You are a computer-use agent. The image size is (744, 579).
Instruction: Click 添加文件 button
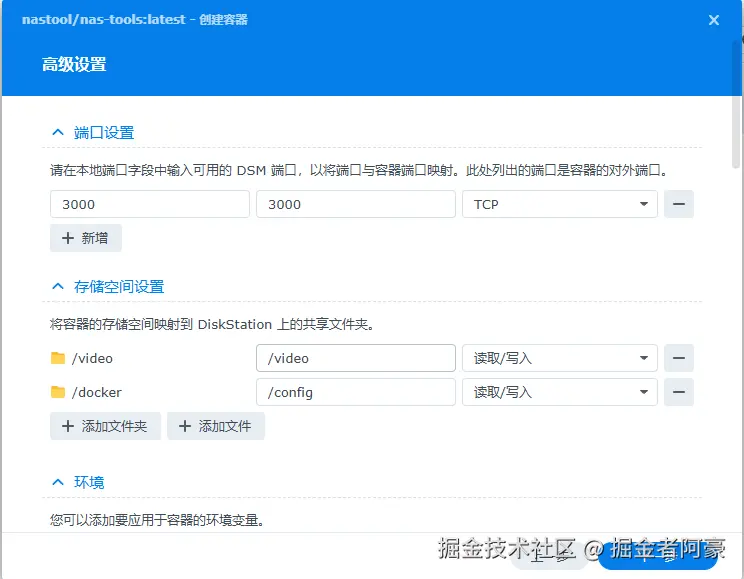(x=216, y=426)
